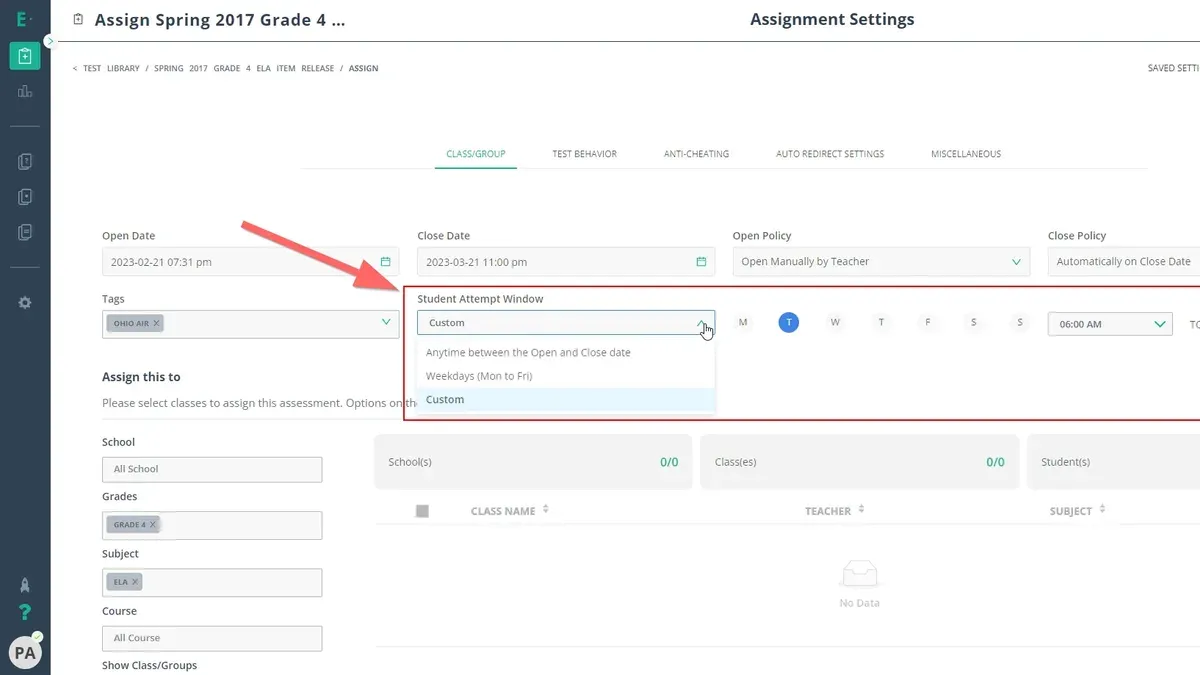Sort by TEACHER column arrows

coord(861,510)
